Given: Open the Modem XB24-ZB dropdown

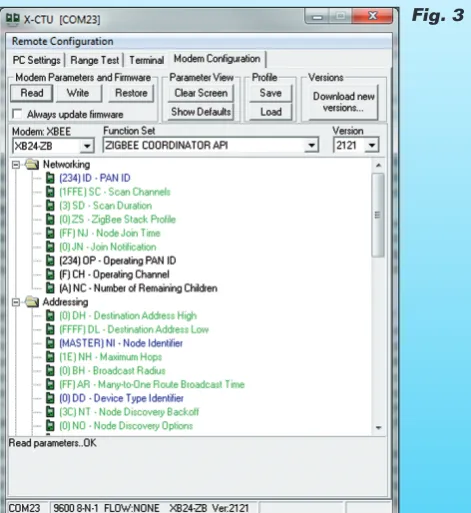Looking at the screenshot, I should 87,146.
